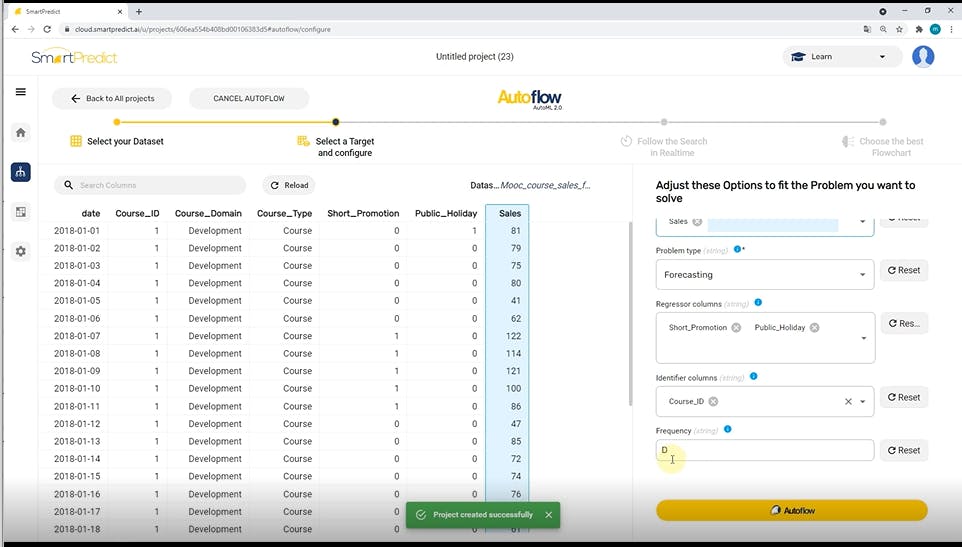Show info for Regressor columns

pyautogui.click(x=758, y=302)
